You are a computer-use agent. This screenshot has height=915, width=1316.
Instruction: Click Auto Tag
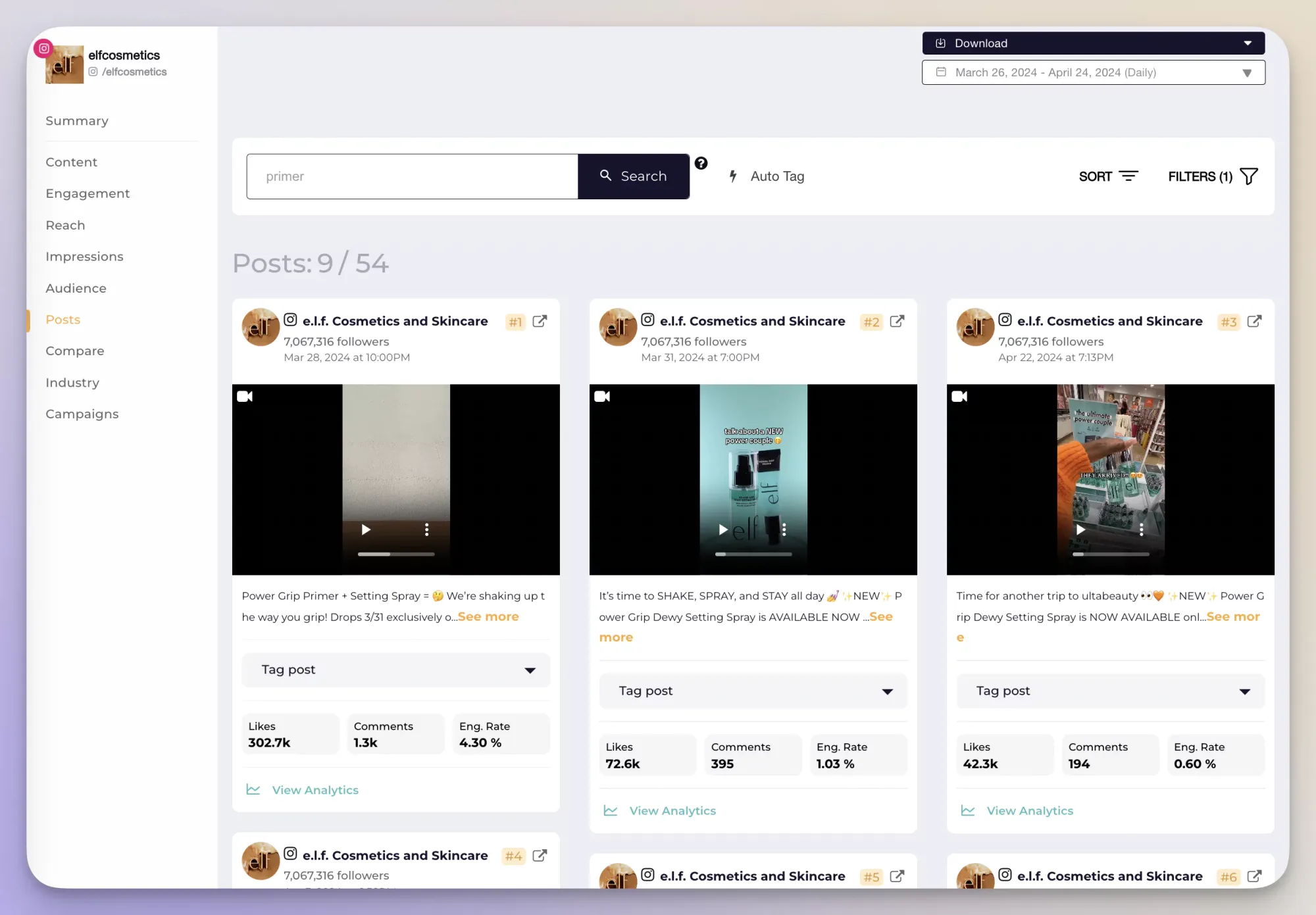[767, 176]
